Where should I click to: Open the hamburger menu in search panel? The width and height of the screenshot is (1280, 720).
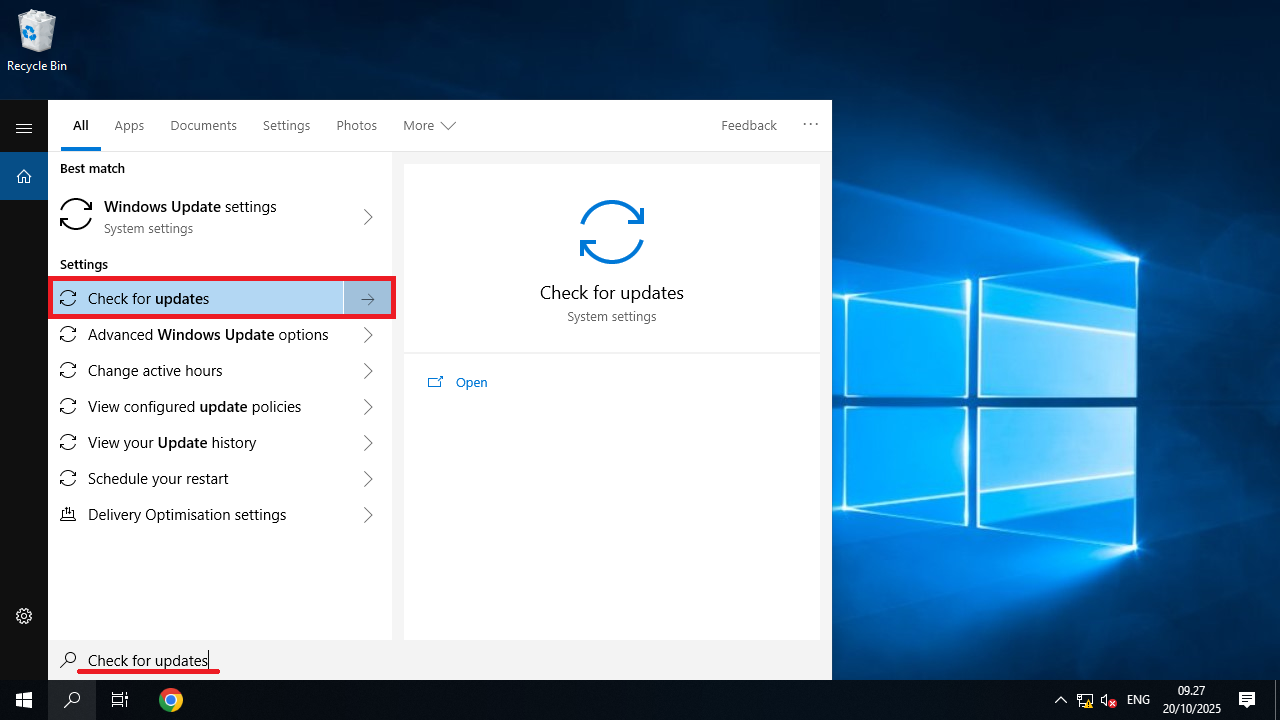click(24, 128)
